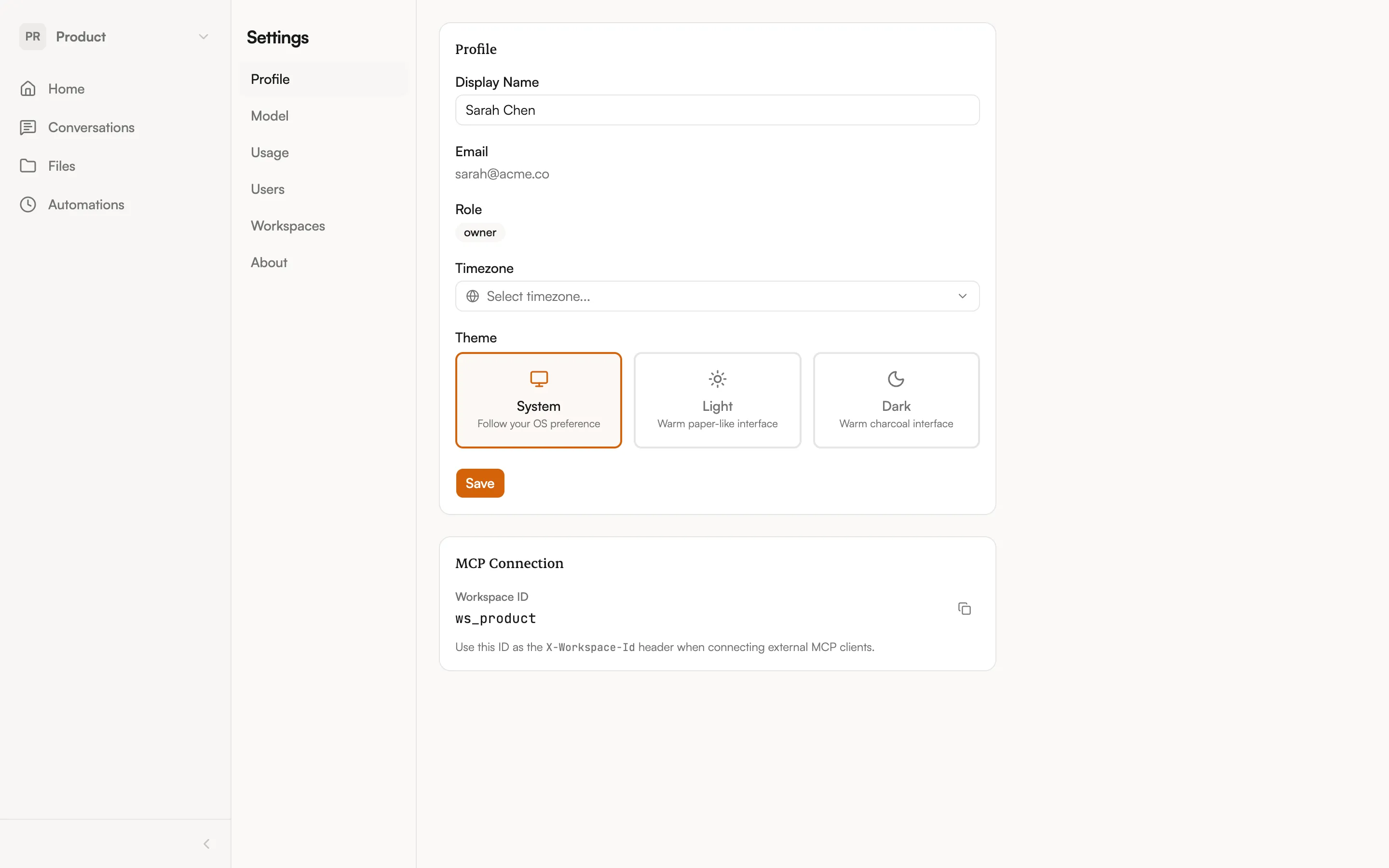Viewport: 1389px width, 868px height.
Task: Open the About settings page
Action: click(x=269, y=262)
